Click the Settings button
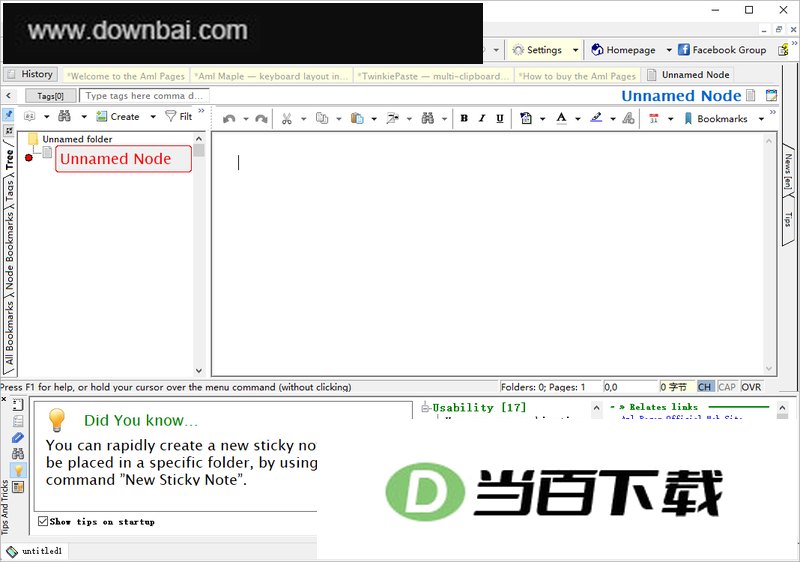 click(x=538, y=50)
